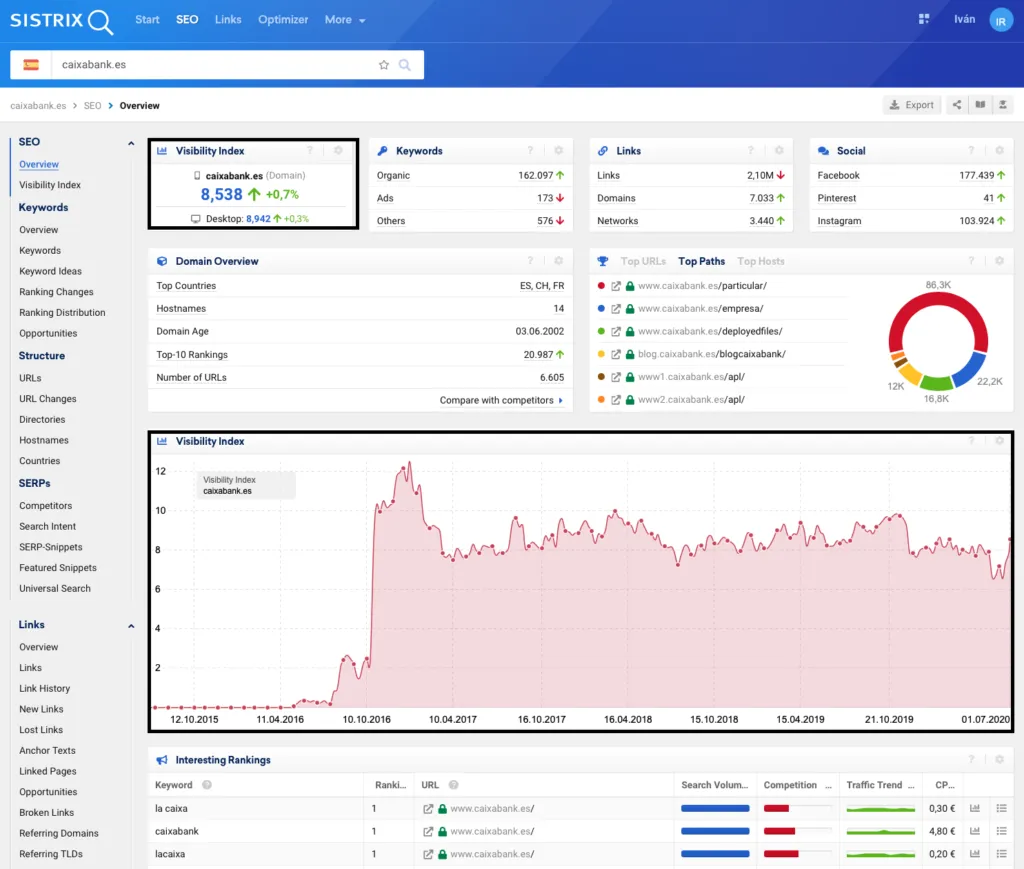Image resolution: width=1024 pixels, height=869 pixels.
Task: Click the SEO breadcrumb link
Action: tap(92, 106)
